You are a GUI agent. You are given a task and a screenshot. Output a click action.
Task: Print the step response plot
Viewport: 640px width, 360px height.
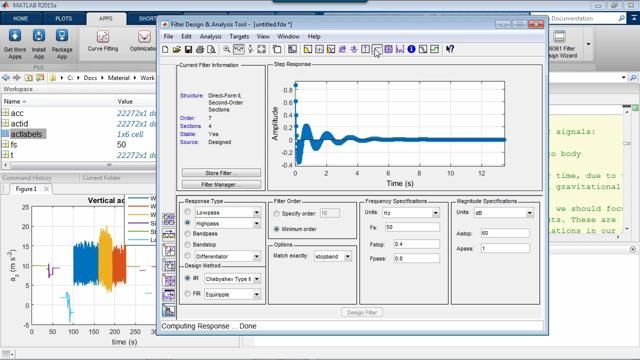coord(200,49)
